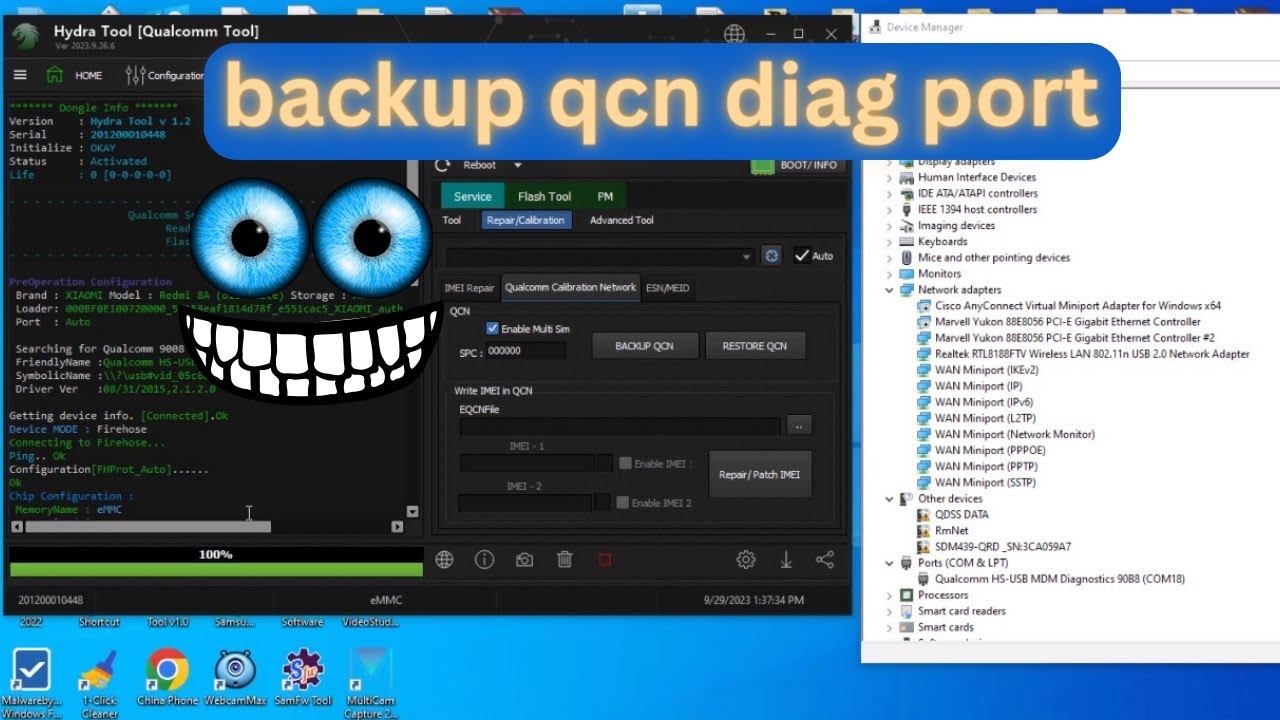Click the IMEI - 1 input field
Image resolution: width=1280 pixels, height=720 pixels.
(528, 463)
